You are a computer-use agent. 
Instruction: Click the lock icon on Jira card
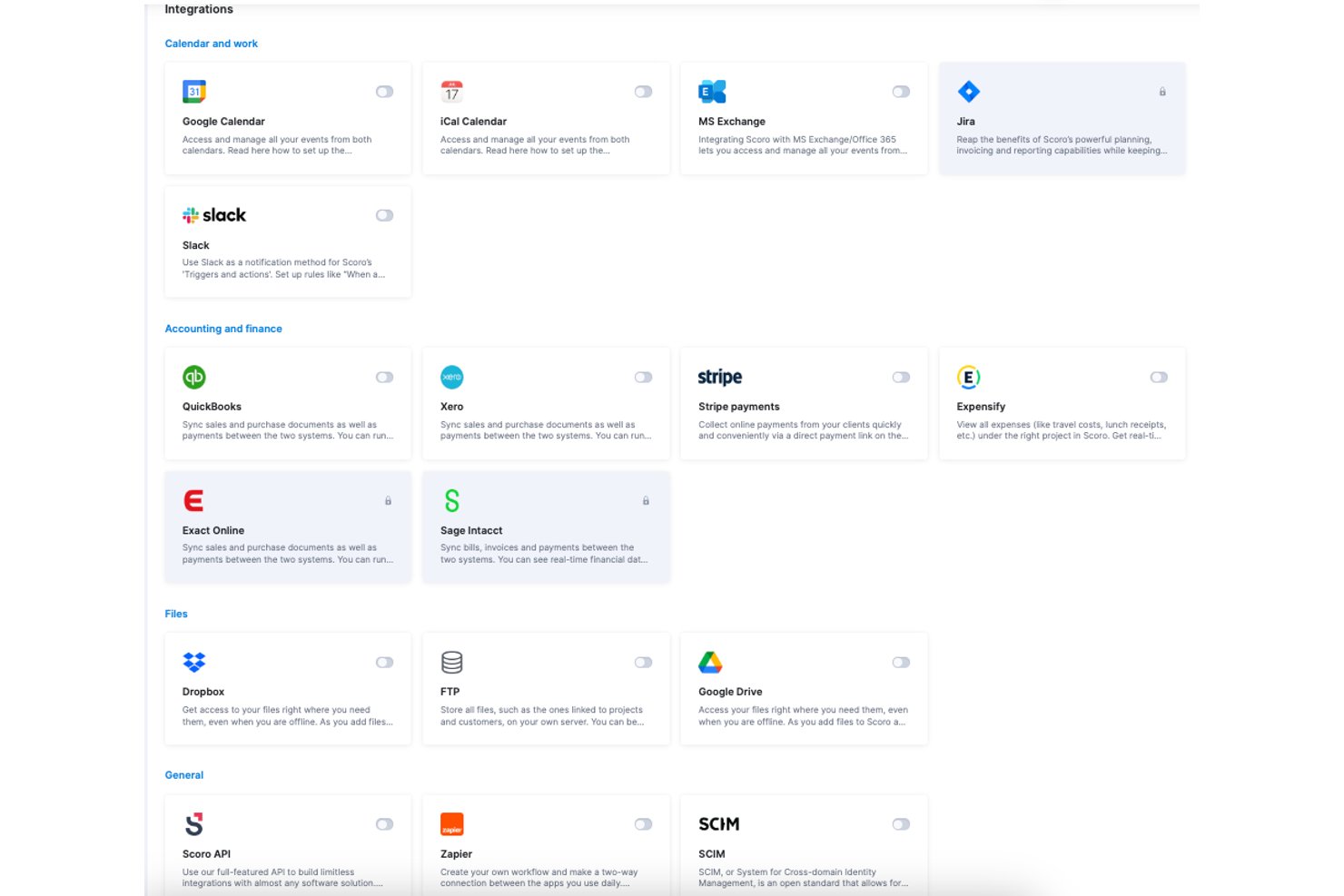(1162, 92)
